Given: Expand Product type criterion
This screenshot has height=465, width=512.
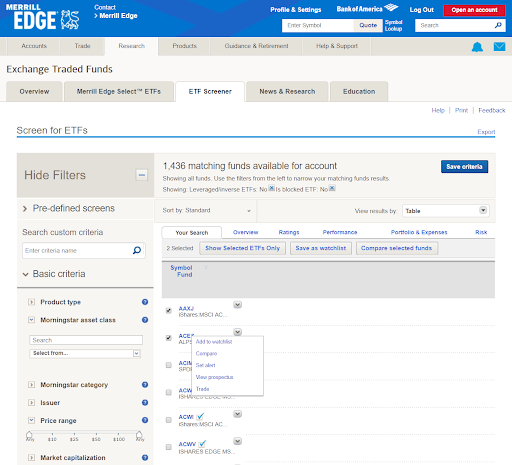Looking at the screenshot, I should [x=31, y=302].
